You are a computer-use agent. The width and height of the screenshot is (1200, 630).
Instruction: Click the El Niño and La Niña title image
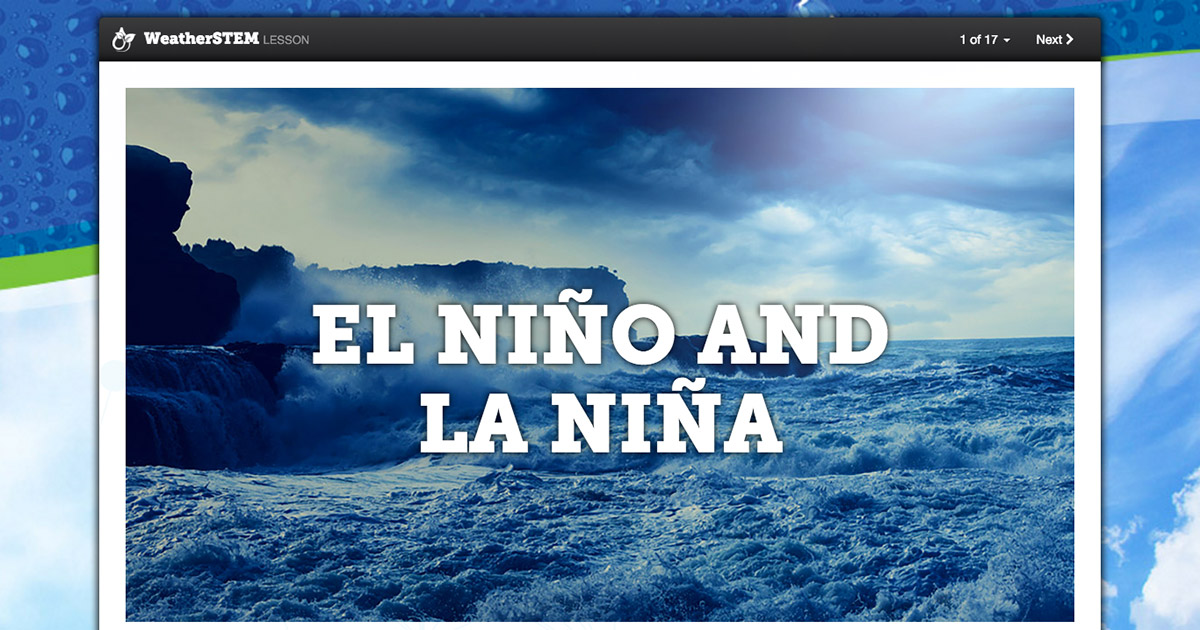(x=600, y=360)
